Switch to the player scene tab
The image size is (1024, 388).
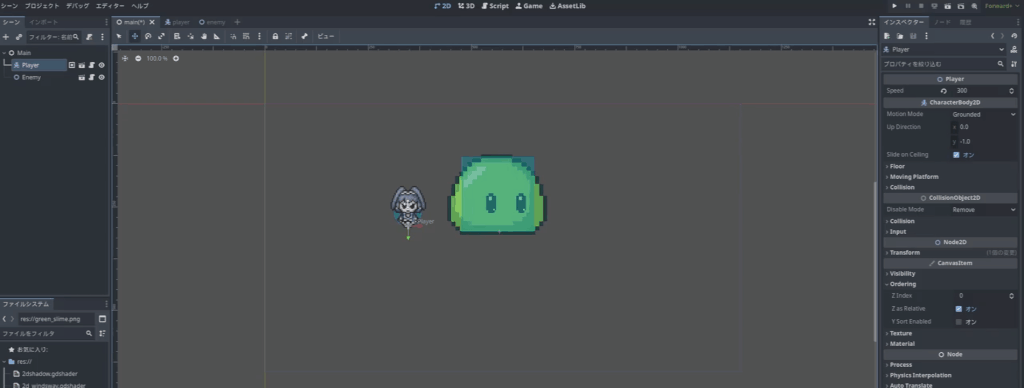pyautogui.click(x=177, y=22)
